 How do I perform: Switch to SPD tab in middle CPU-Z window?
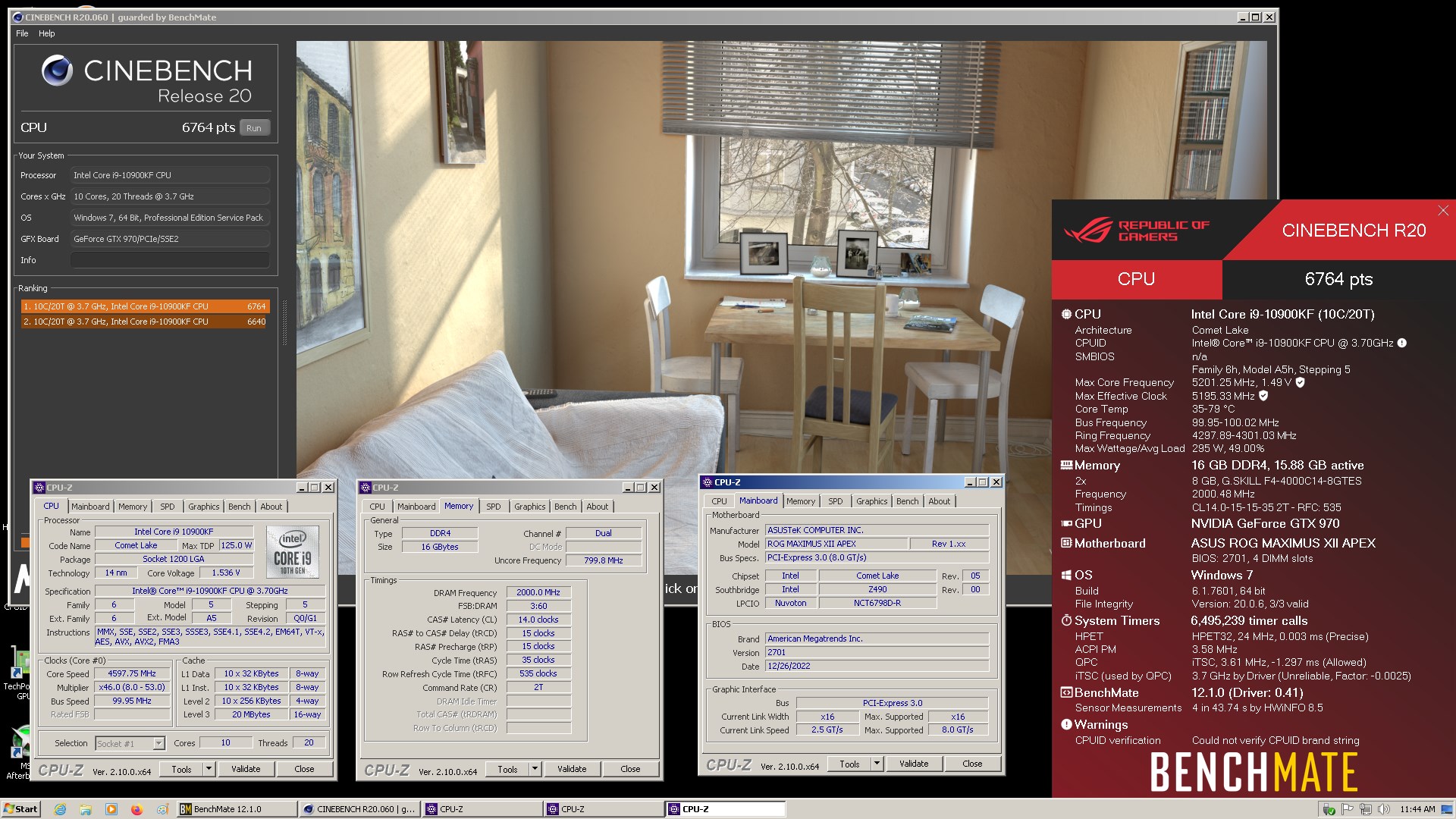tap(494, 507)
